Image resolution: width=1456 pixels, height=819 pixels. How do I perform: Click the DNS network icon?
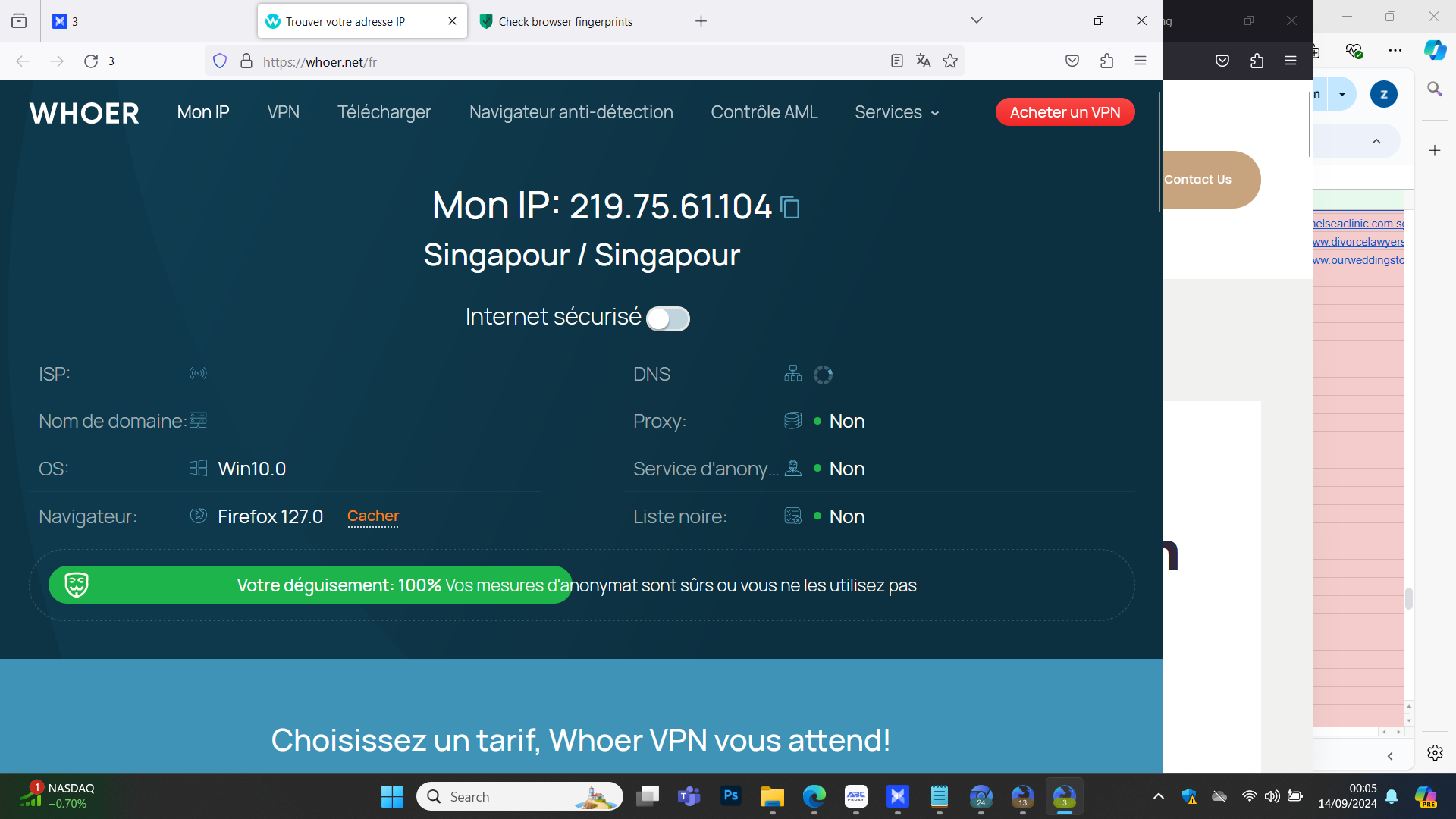pyautogui.click(x=793, y=374)
